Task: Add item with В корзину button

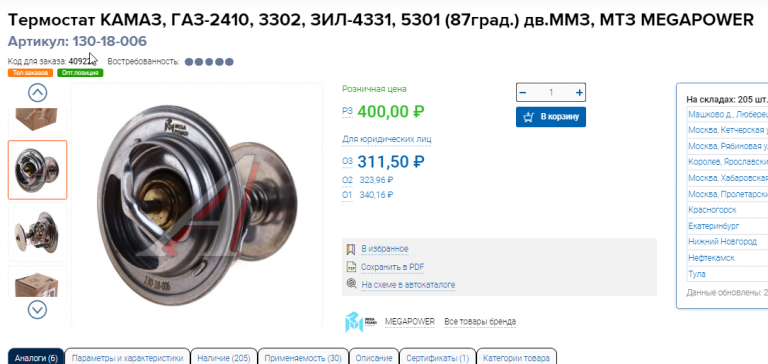Action: click(551, 117)
